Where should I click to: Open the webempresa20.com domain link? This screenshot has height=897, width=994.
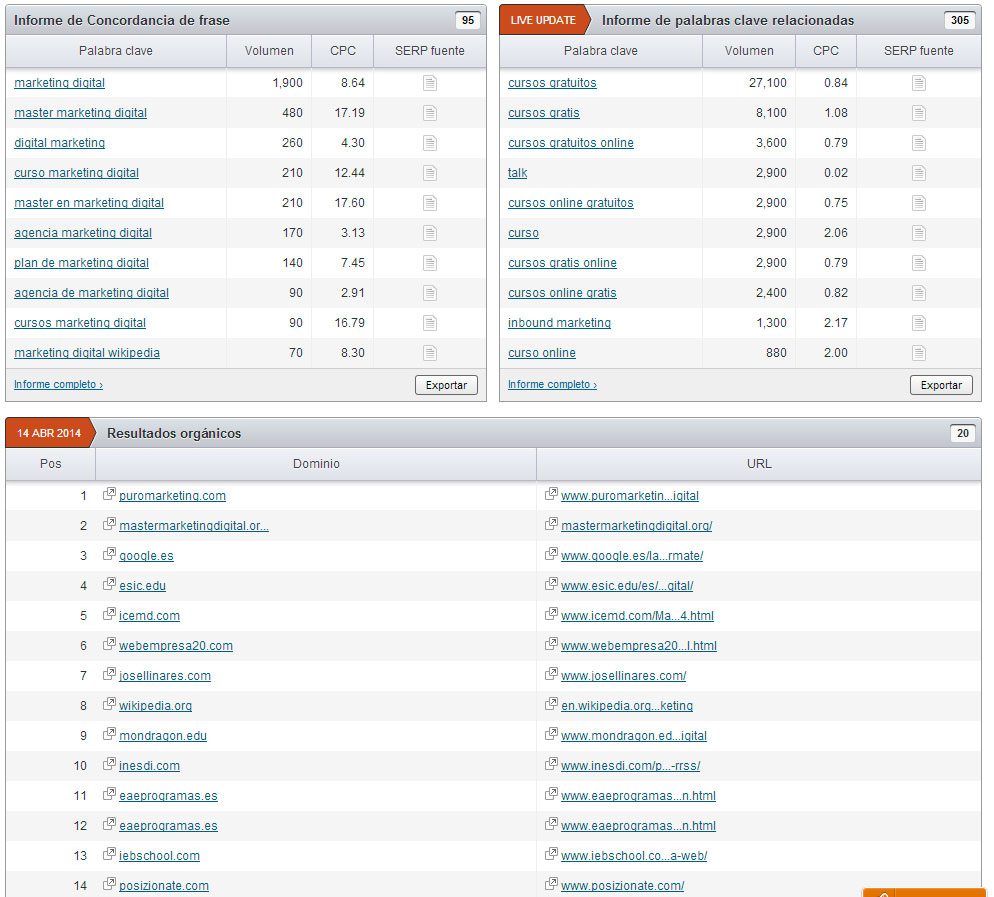(x=176, y=645)
